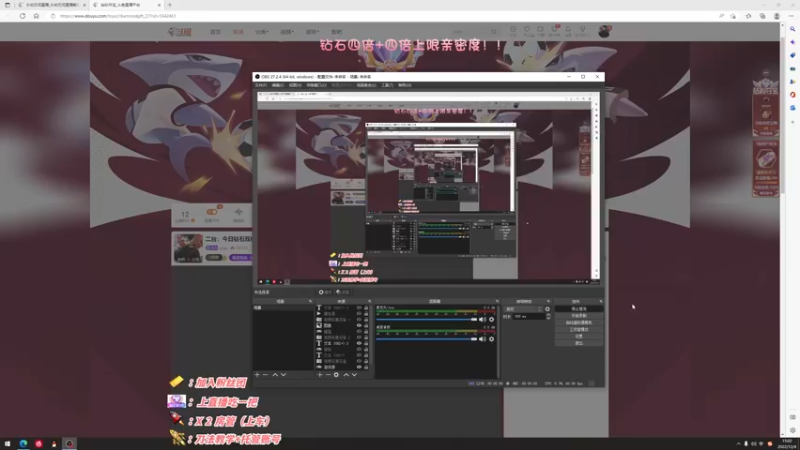The width and height of the screenshot is (800, 450).
Task: Mute the desktop audio speaker icon
Action: (x=482, y=339)
